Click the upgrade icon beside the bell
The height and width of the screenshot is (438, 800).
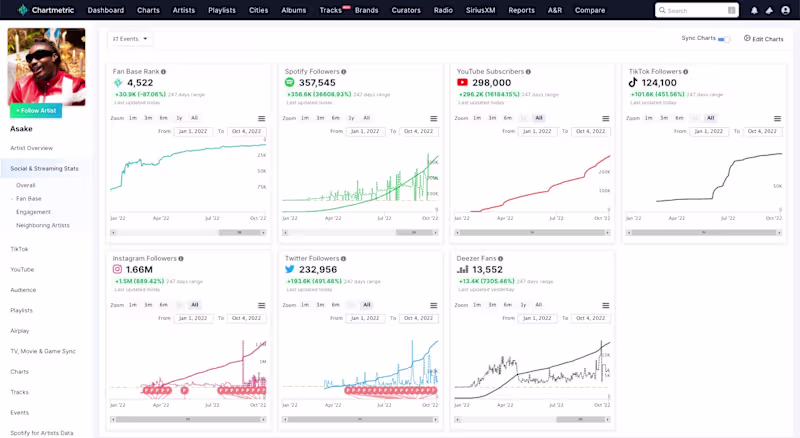click(x=769, y=10)
